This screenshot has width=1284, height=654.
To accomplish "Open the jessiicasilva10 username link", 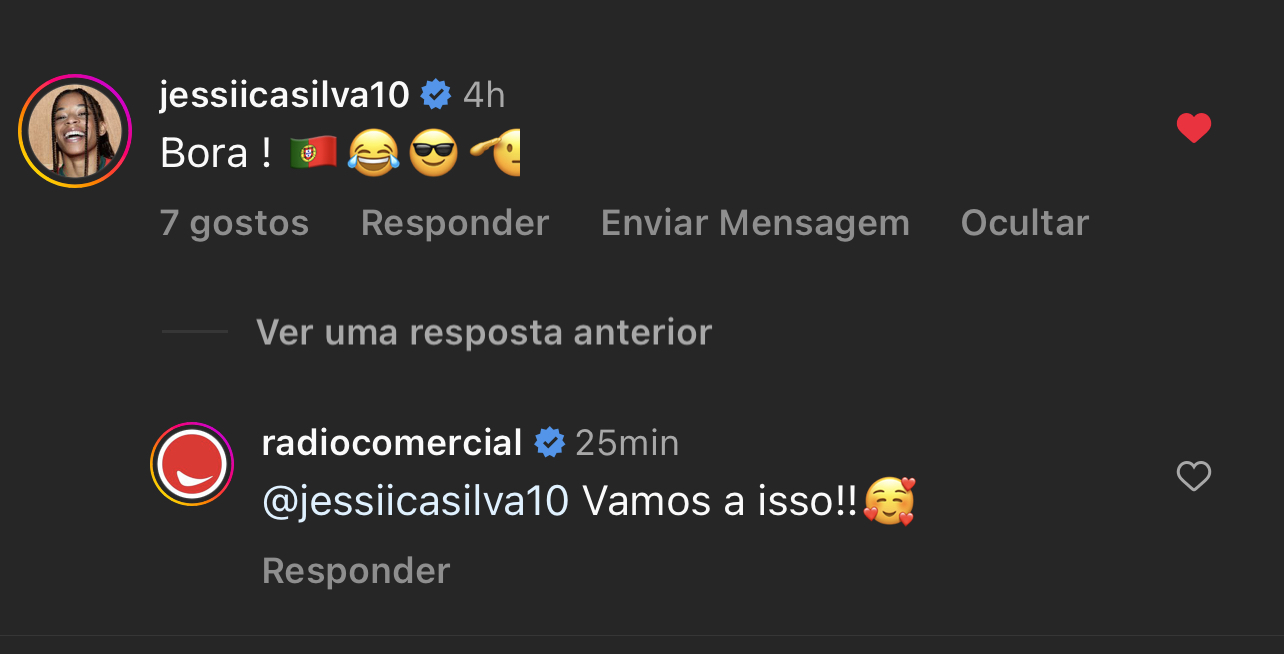I will click(284, 95).
